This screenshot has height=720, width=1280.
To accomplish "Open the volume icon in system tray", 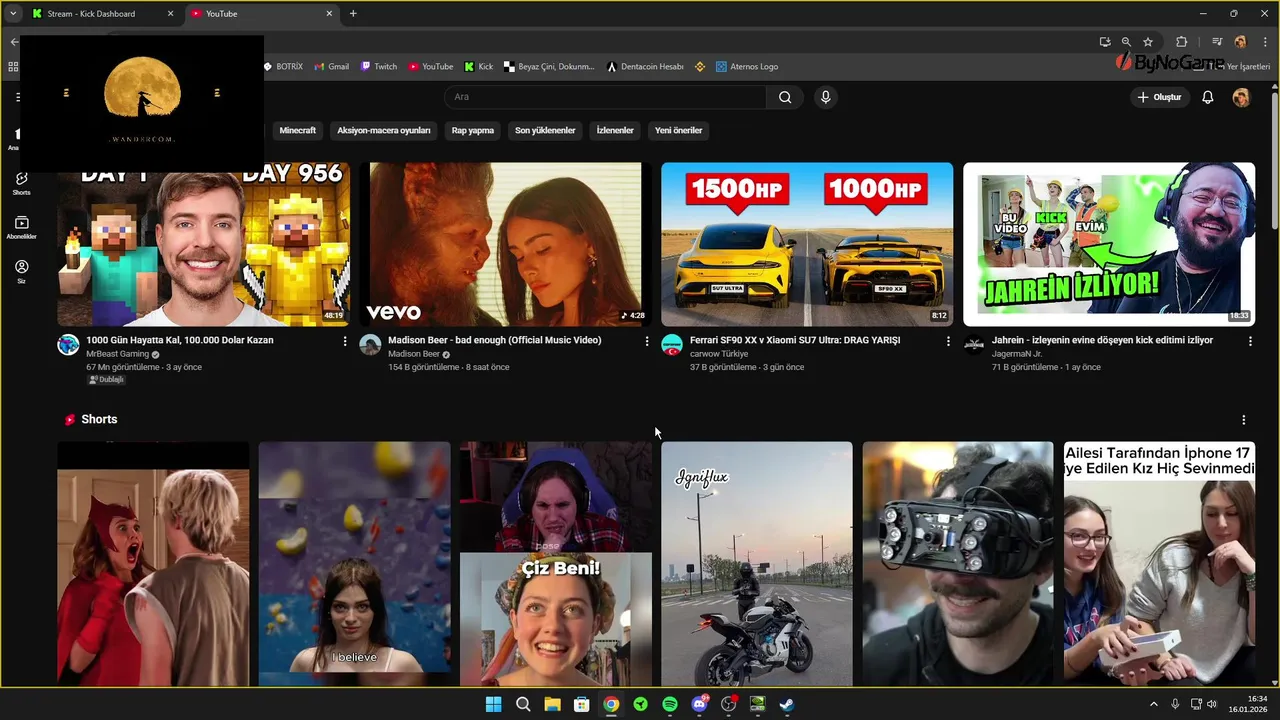I will 1211,704.
